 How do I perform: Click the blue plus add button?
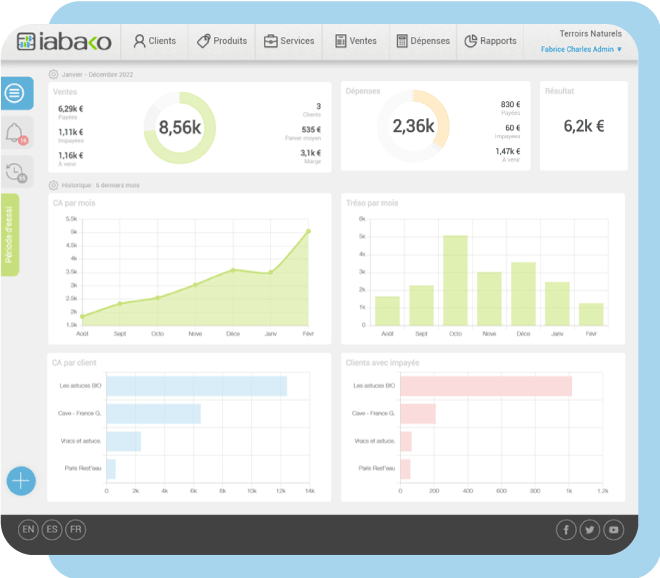tap(21, 481)
